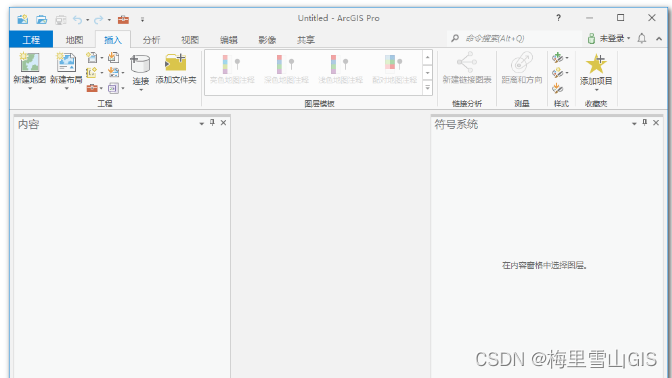Select the 浅色地图注释 layer template
The image size is (672, 378).
pyautogui.click(x=340, y=69)
